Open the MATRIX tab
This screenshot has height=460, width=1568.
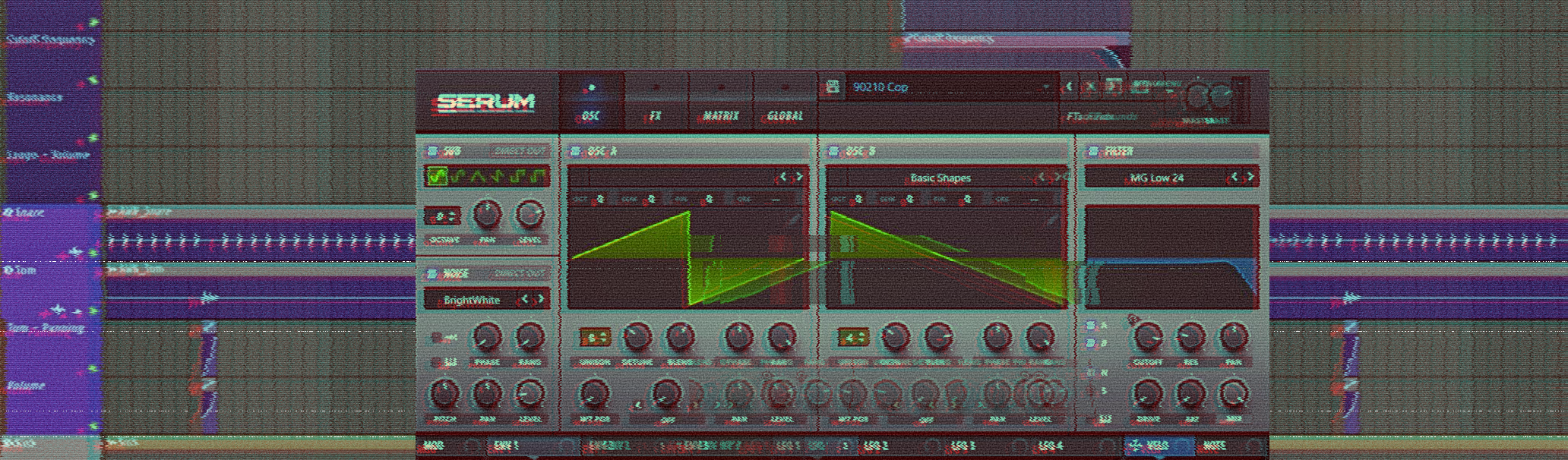(x=721, y=102)
